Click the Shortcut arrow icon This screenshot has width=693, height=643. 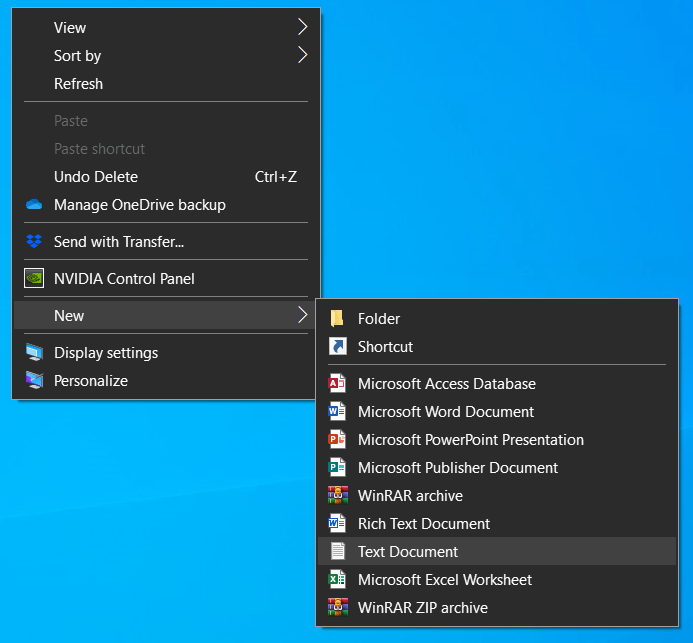pyautogui.click(x=337, y=347)
